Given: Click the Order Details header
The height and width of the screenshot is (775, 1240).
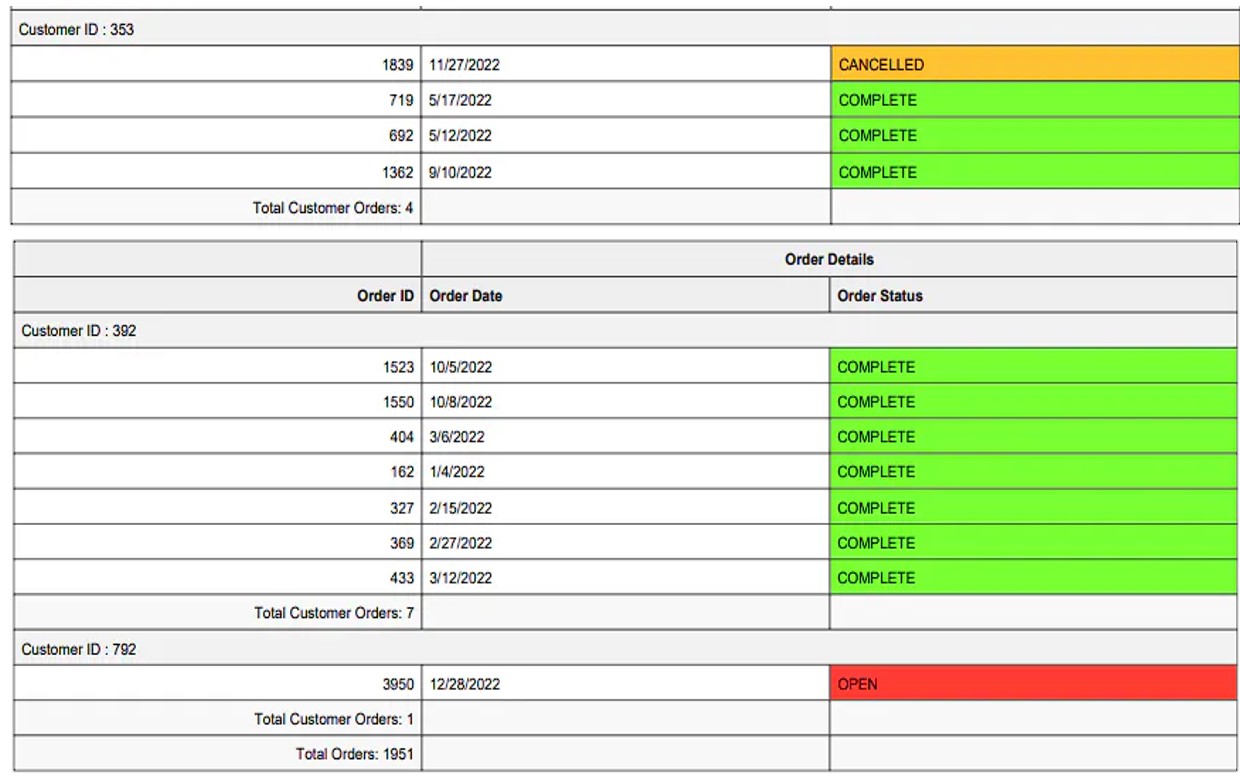Looking at the screenshot, I should pos(830,259).
